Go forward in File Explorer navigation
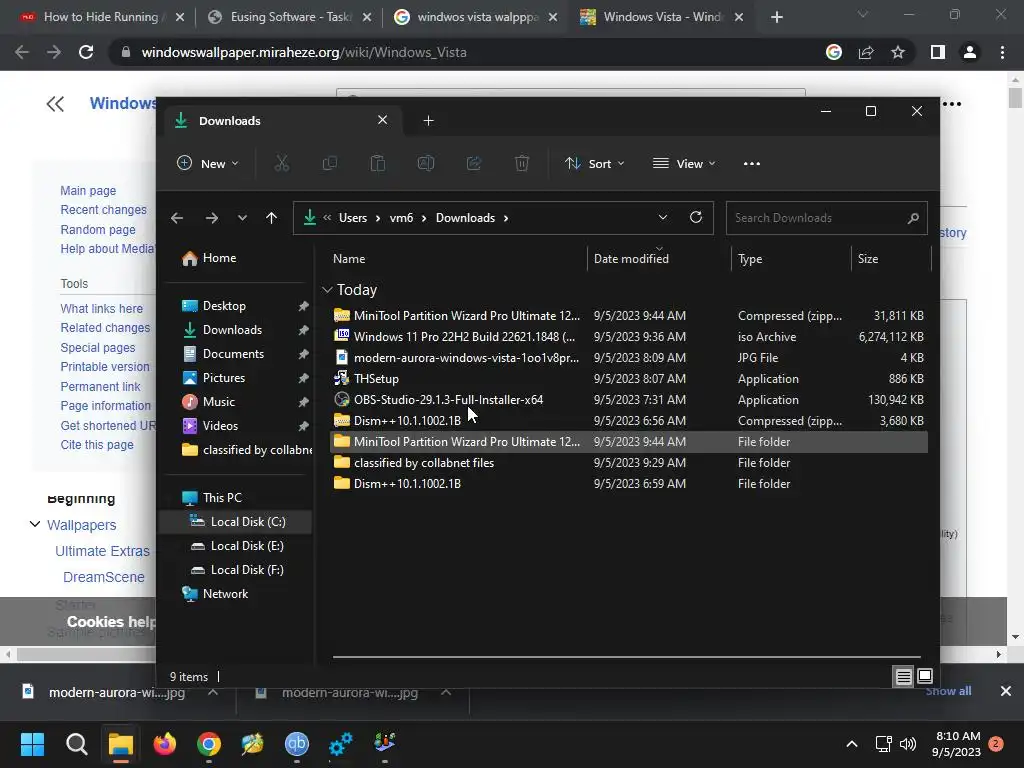Image resolution: width=1024 pixels, height=768 pixels. 212,218
